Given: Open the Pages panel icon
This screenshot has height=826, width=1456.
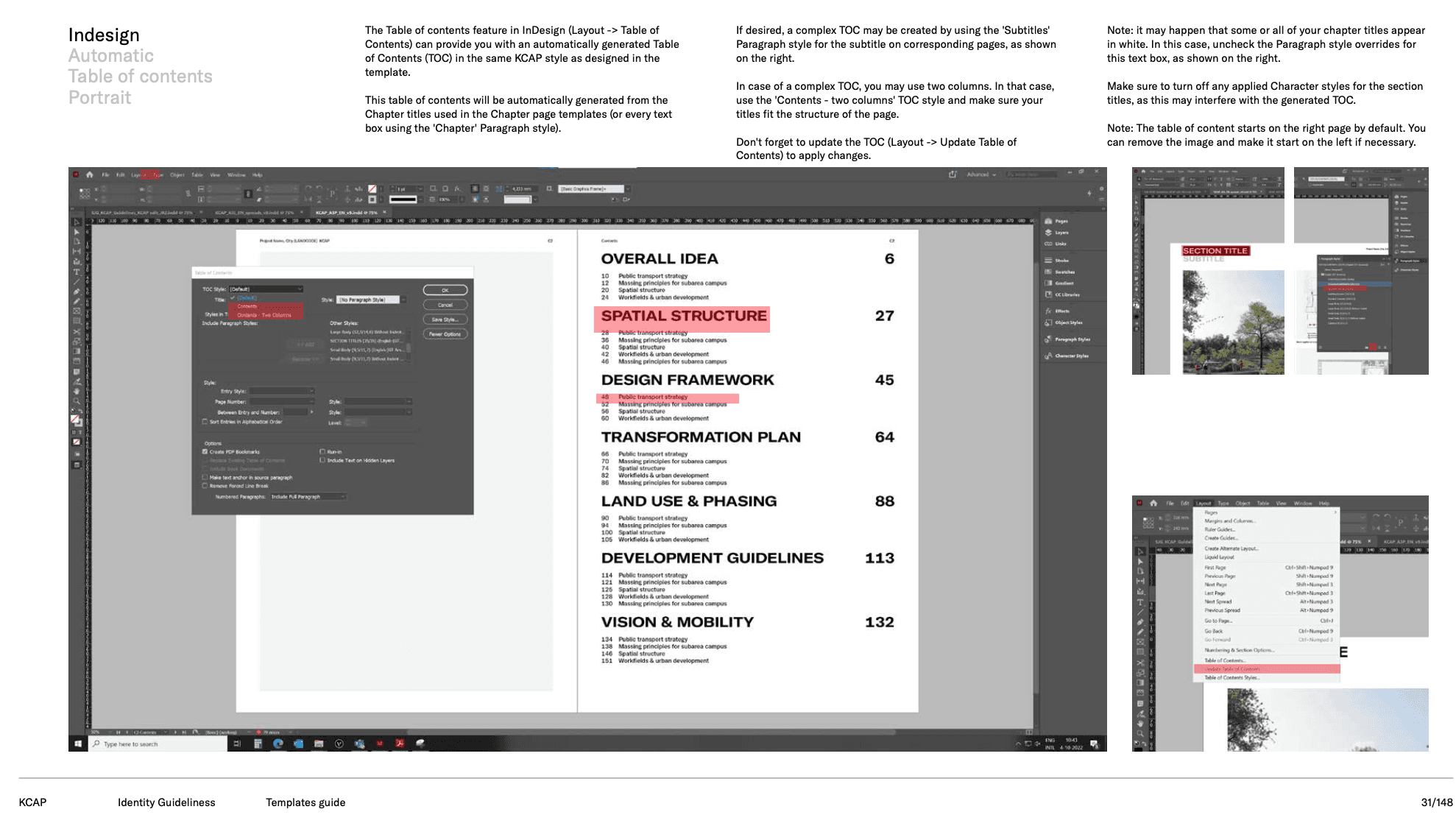Looking at the screenshot, I should 1048,221.
